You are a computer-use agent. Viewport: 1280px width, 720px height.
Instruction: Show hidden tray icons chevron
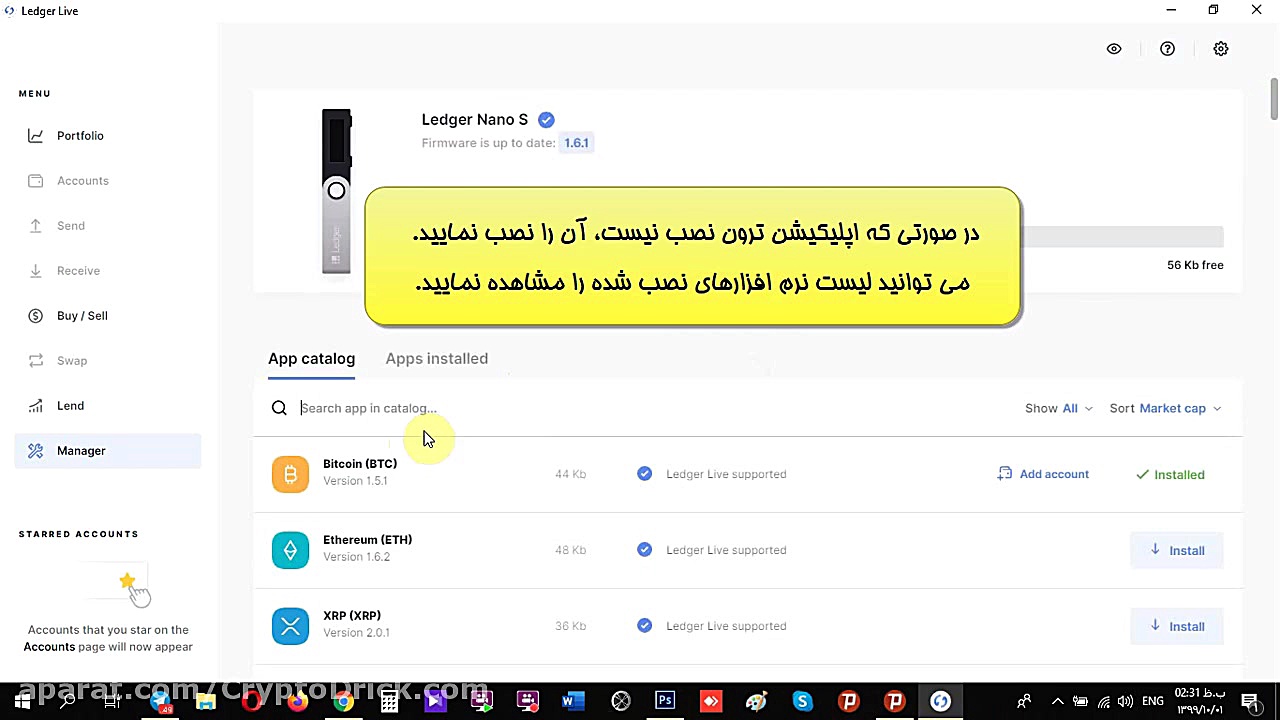point(1057,702)
